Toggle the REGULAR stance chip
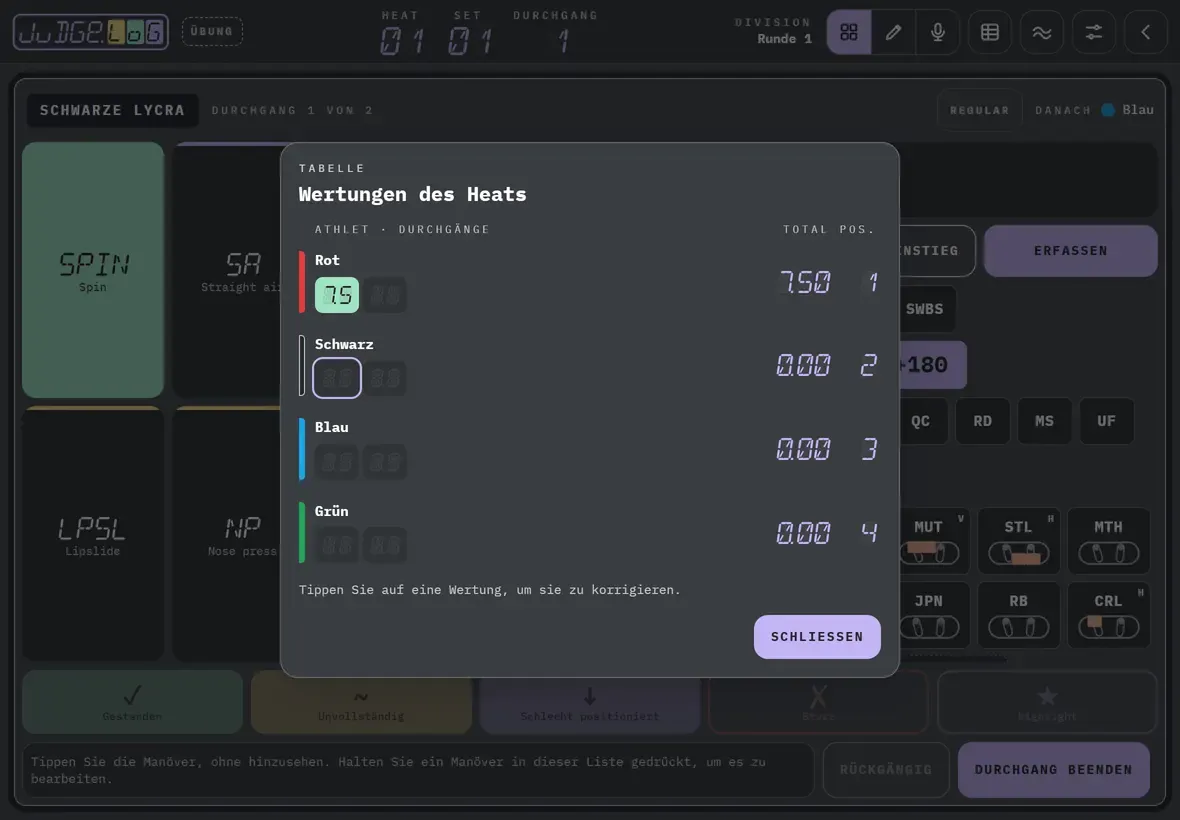Viewport: 1180px width, 820px height. [x=979, y=110]
